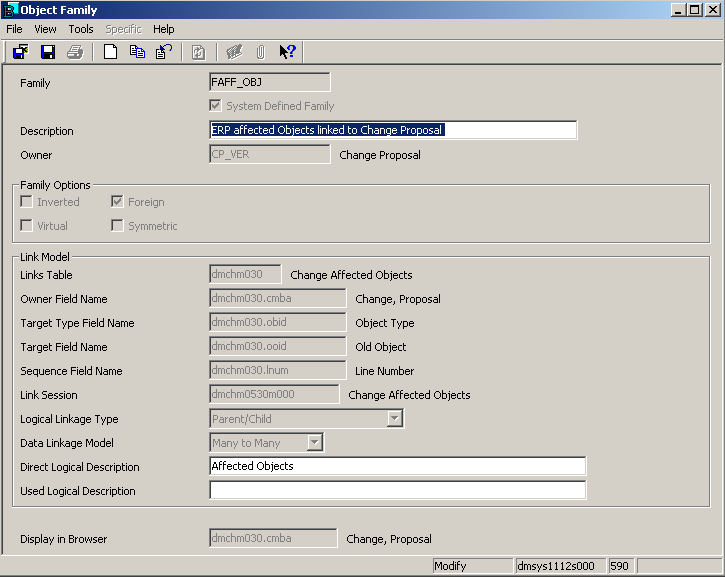This screenshot has height=577, width=725.
Task: Open the Tools menu
Action: 80,29
